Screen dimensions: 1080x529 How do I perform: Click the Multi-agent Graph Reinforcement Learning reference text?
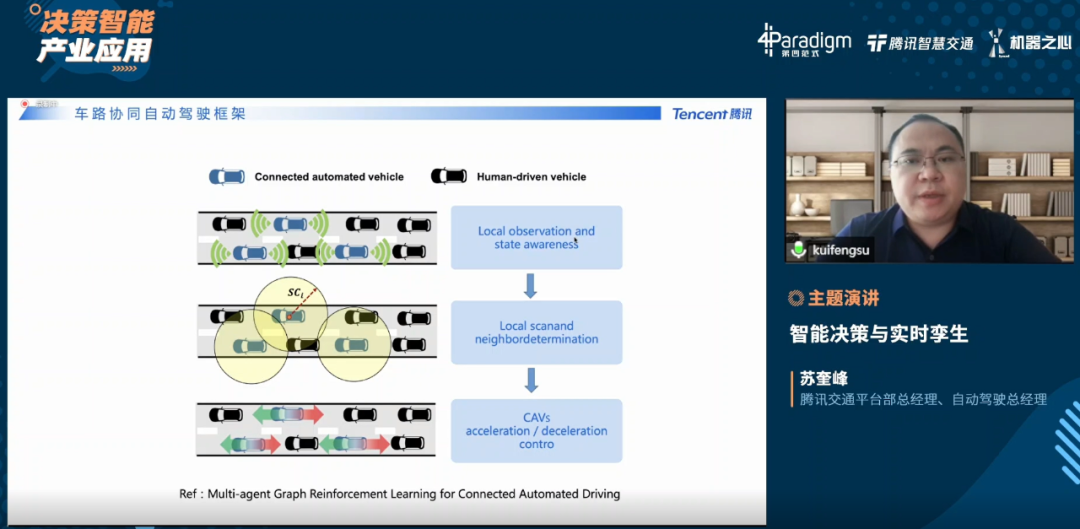399,494
